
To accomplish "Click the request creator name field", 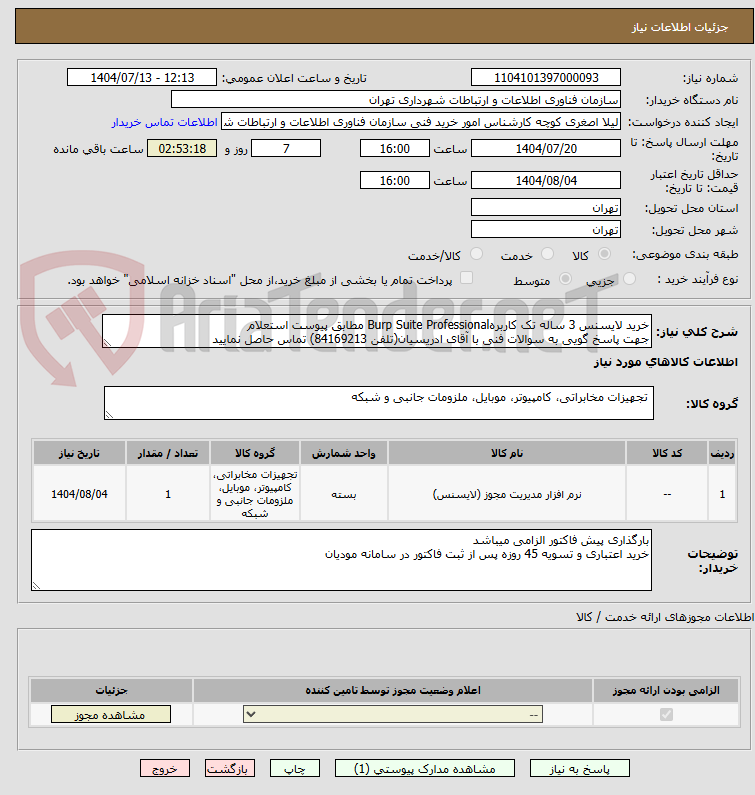I will [x=421, y=122].
